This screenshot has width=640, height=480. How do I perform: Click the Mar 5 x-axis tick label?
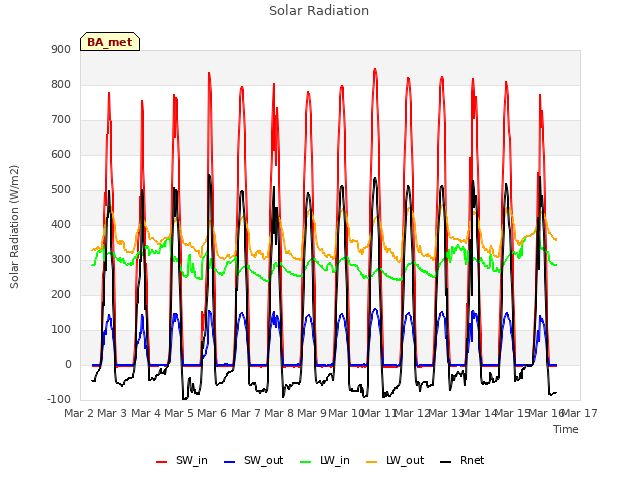[179, 413]
